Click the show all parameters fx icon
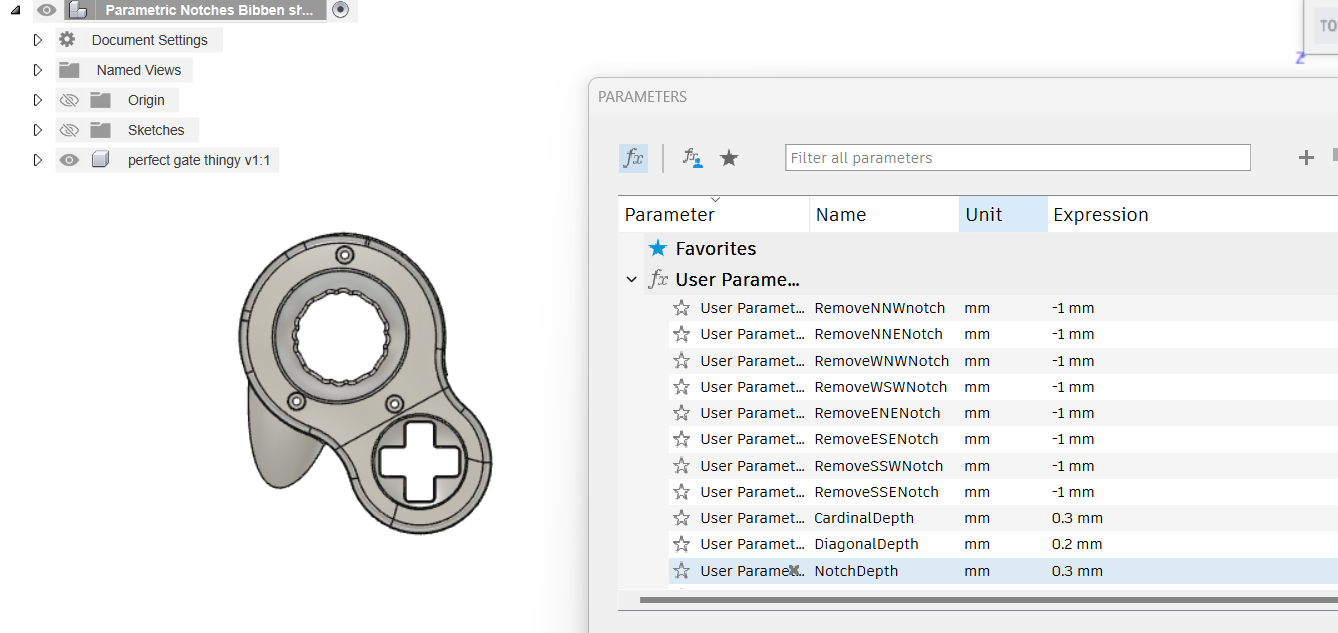This screenshot has width=1338, height=633. click(633, 157)
